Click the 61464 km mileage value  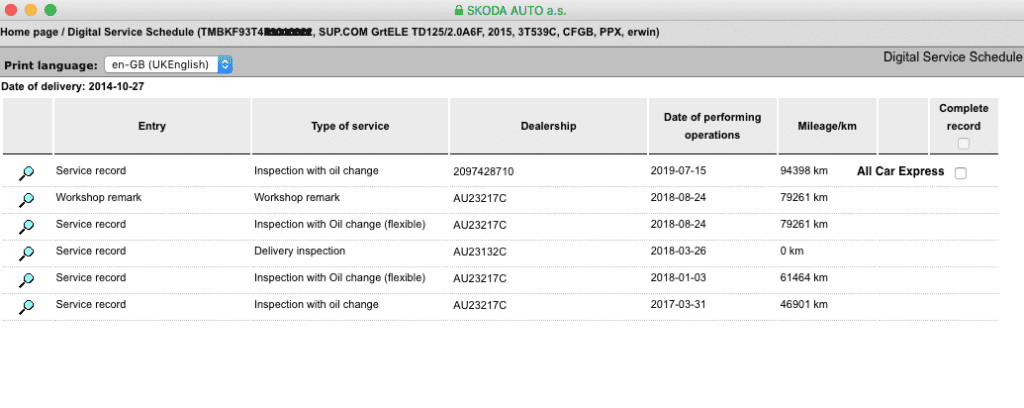pyautogui.click(x=804, y=277)
